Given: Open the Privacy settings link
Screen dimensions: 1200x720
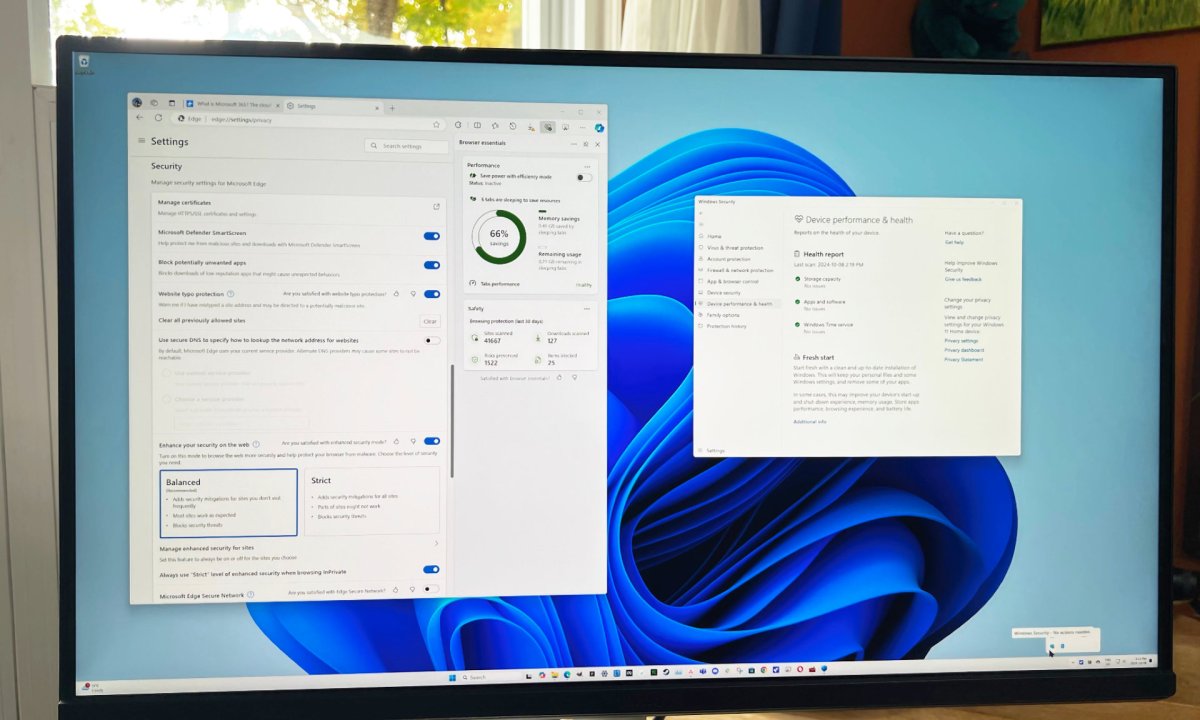Looking at the screenshot, I should click(x=961, y=341).
